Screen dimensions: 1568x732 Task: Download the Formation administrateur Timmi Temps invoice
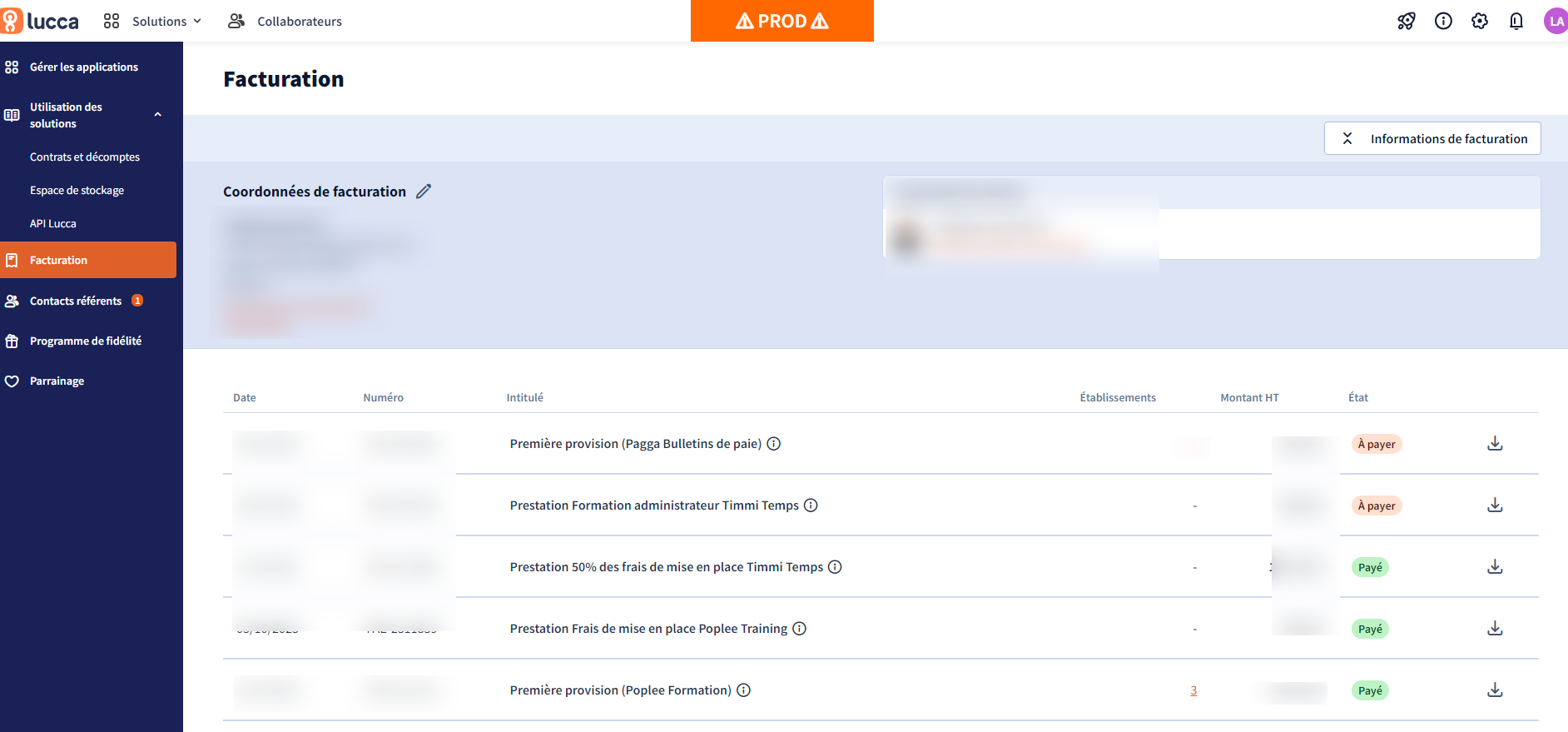tap(1495, 505)
